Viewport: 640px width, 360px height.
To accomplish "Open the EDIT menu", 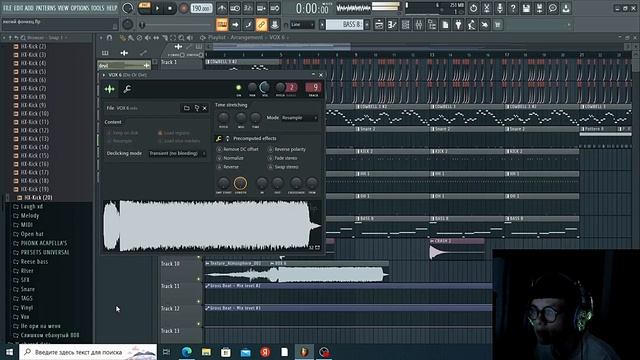I will 19,8.
